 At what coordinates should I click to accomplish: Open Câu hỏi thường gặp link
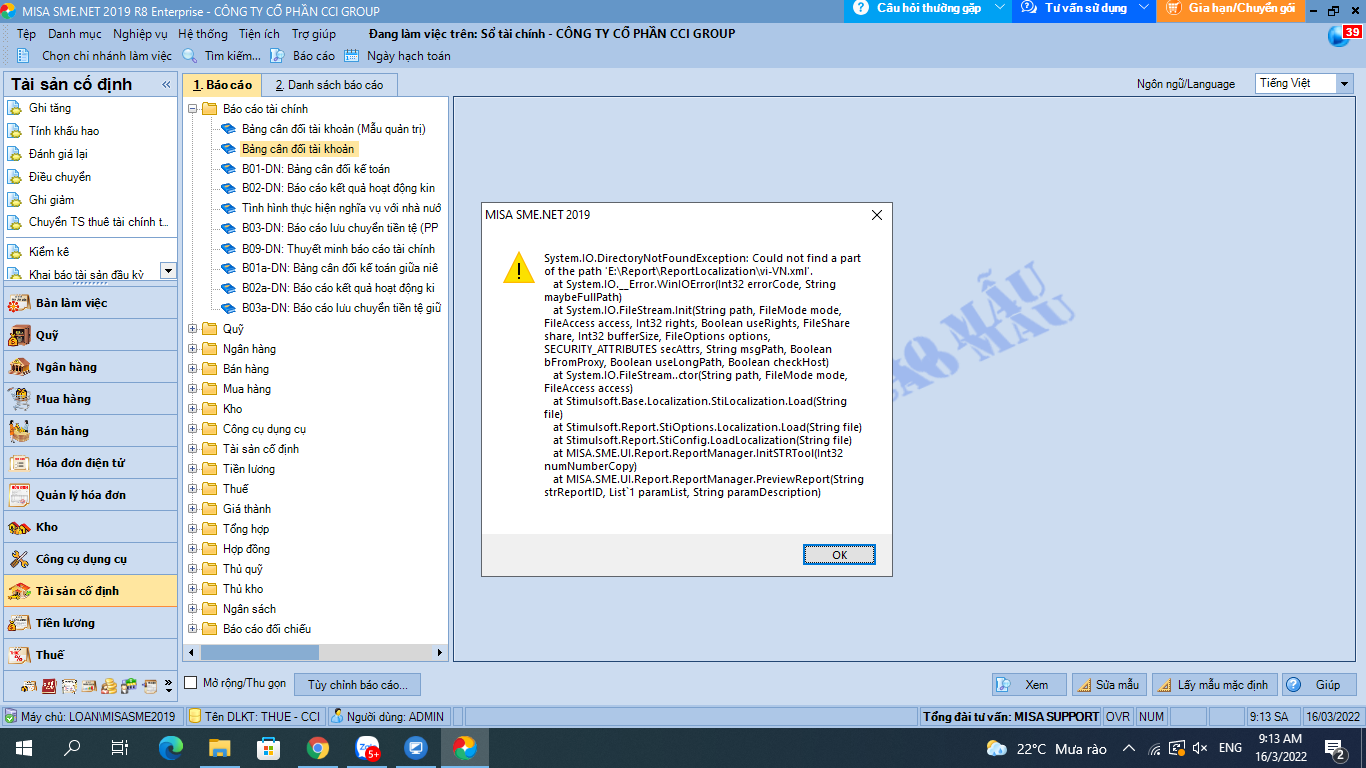tap(927, 8)
